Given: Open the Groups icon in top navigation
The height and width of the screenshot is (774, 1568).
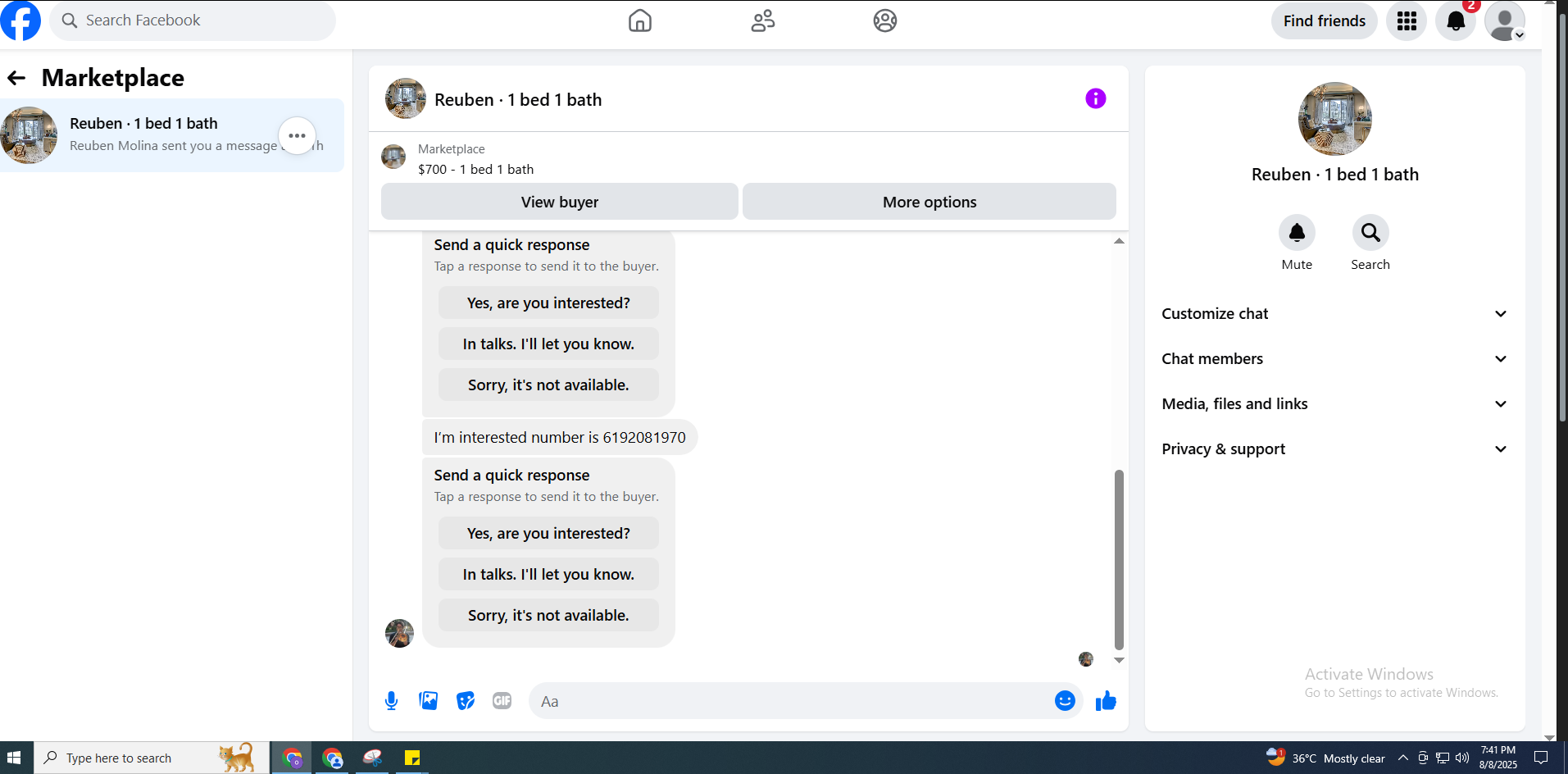Looking at the screenshot, I should click(x=884, y=20).
